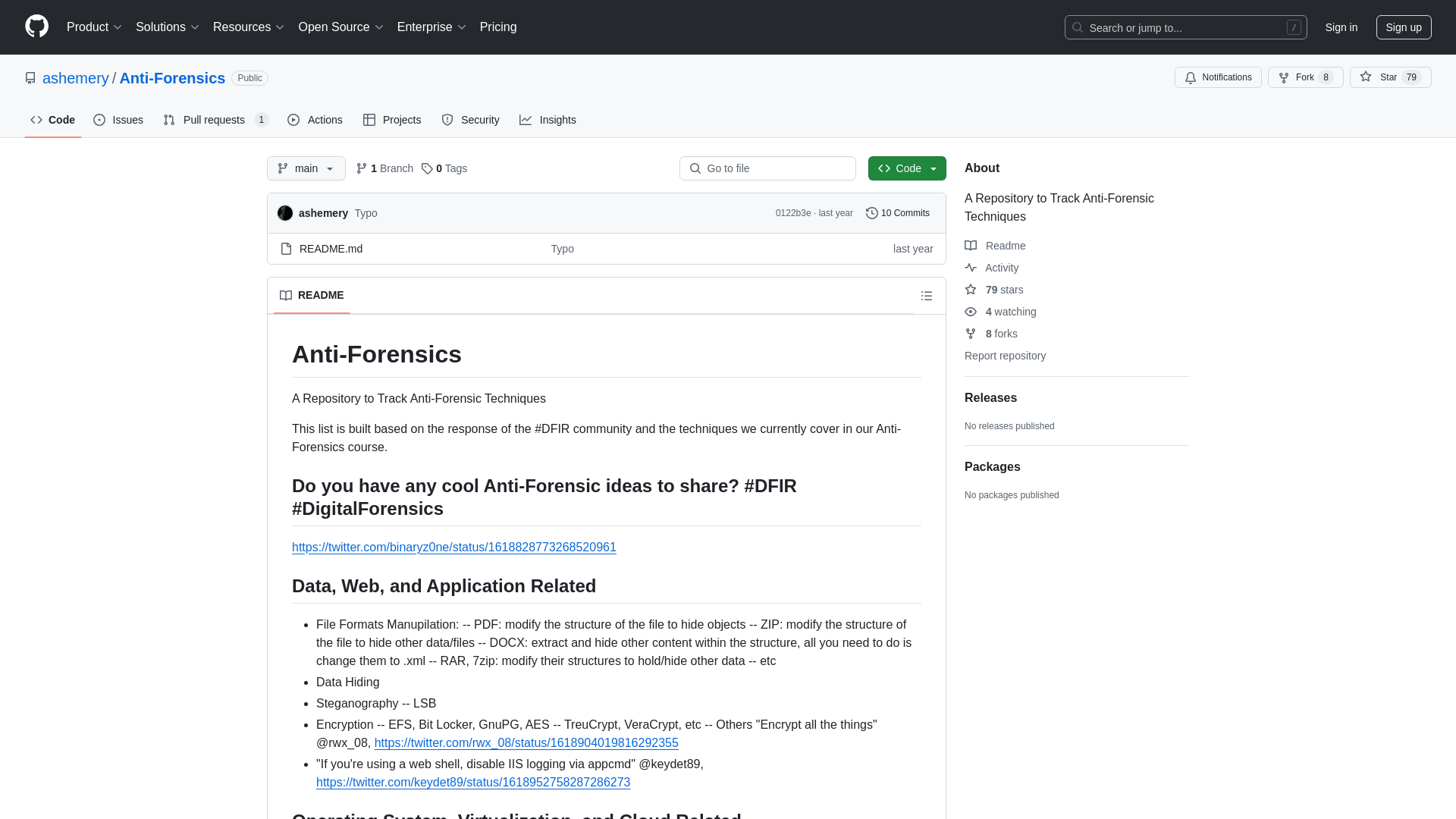1456x819 pixels.
Task: Open the Insights tab
Action: [548, 120]
